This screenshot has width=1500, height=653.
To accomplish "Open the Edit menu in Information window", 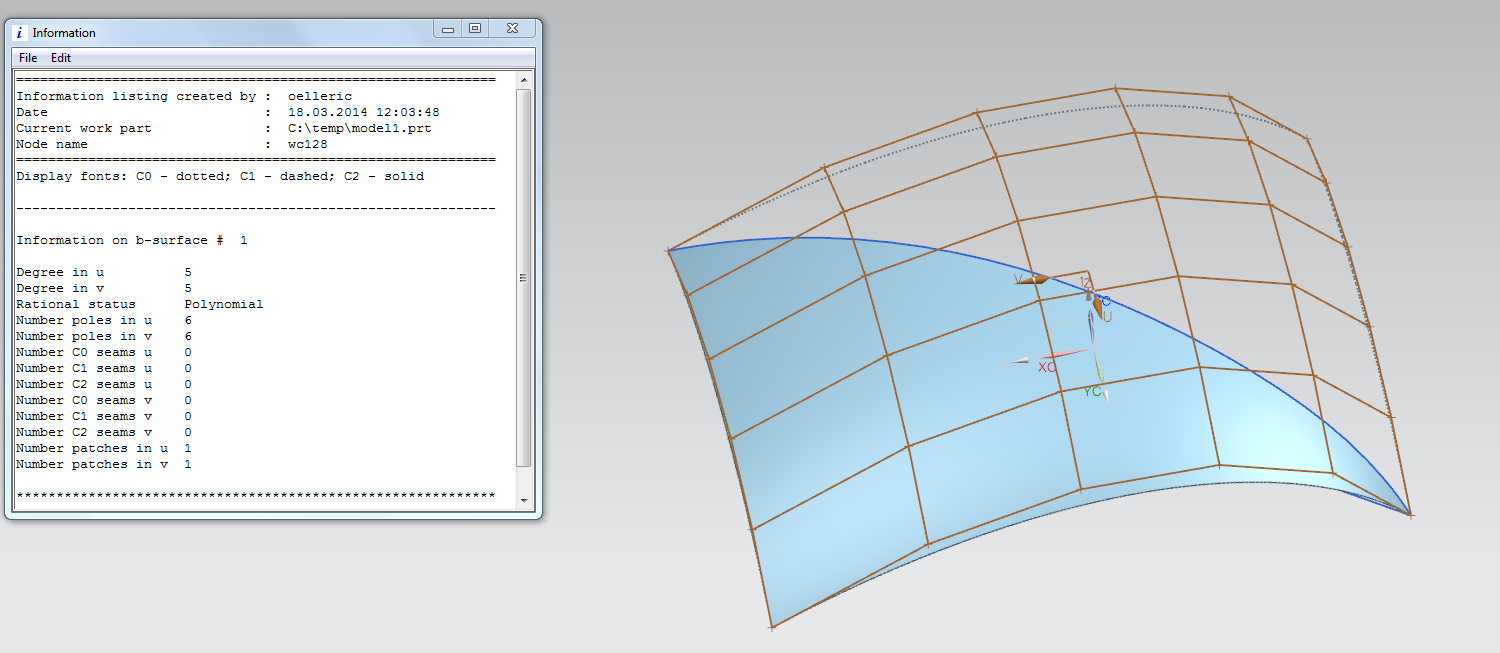I will point(61,58).
